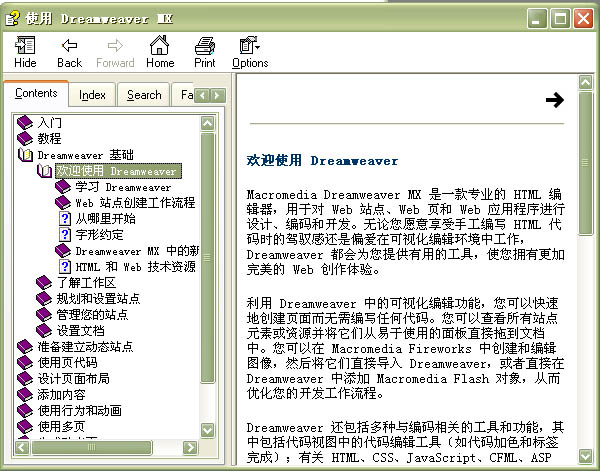This screenshot has height=471, width=600.
Task: Open the 字形约定 topic page icon
Action: 65,235
